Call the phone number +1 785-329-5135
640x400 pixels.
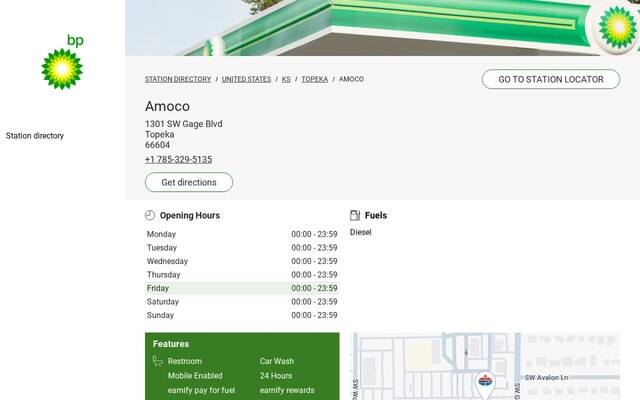tap(178, 160)
